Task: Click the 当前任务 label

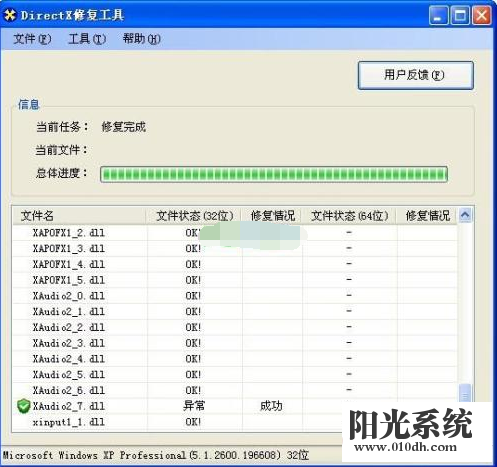Action: click(x=62, y=127)
